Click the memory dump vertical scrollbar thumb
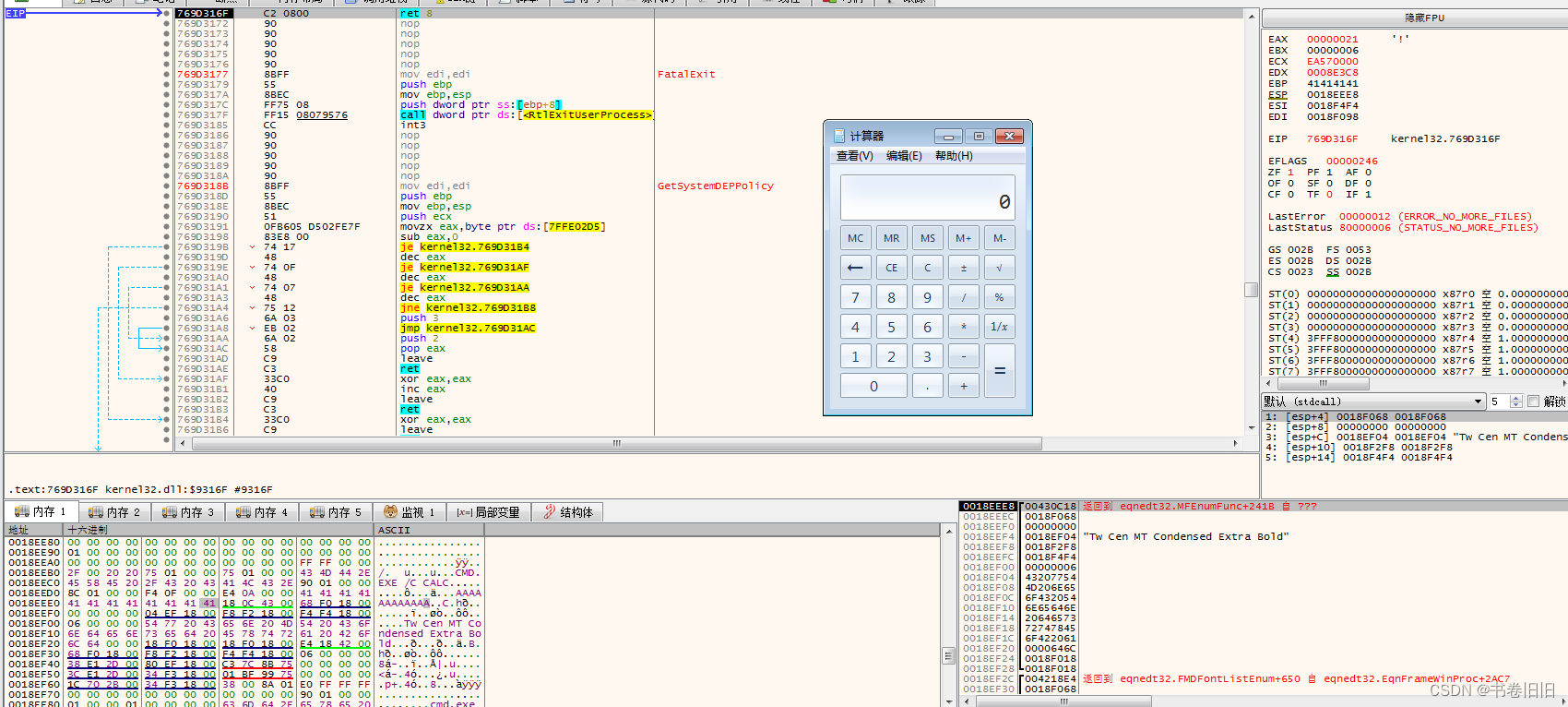The image size is (1568, 707). coord(948,656)
